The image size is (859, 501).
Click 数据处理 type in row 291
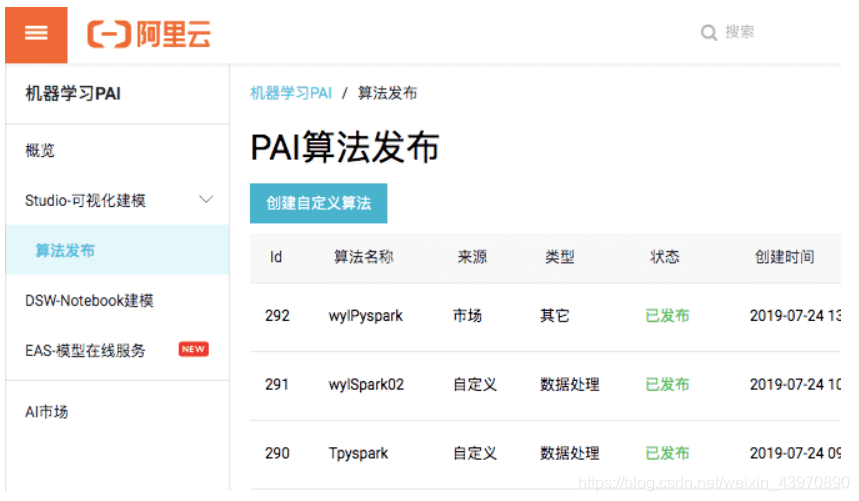tap(570, 384)
